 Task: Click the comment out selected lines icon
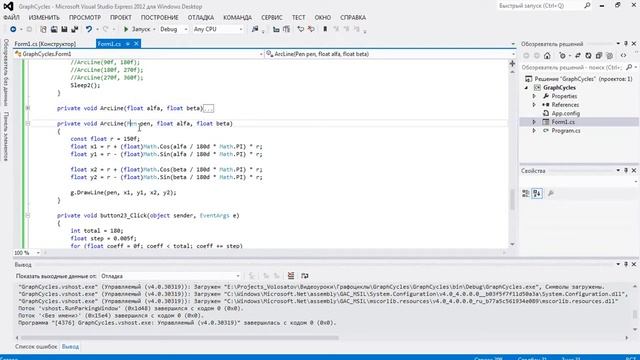[x=300, y=29]
